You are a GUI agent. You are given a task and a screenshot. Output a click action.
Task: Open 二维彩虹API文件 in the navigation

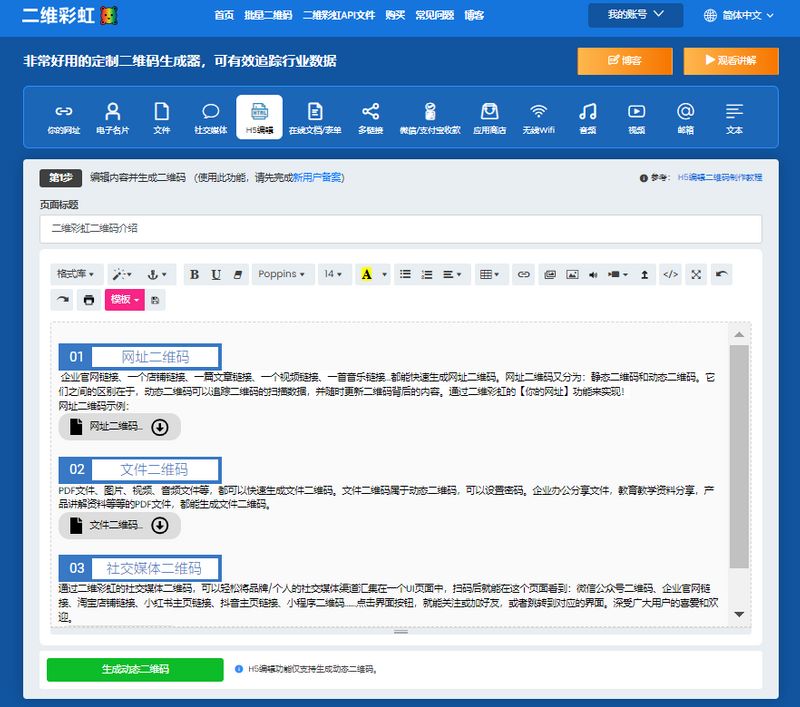pos(339,15)
